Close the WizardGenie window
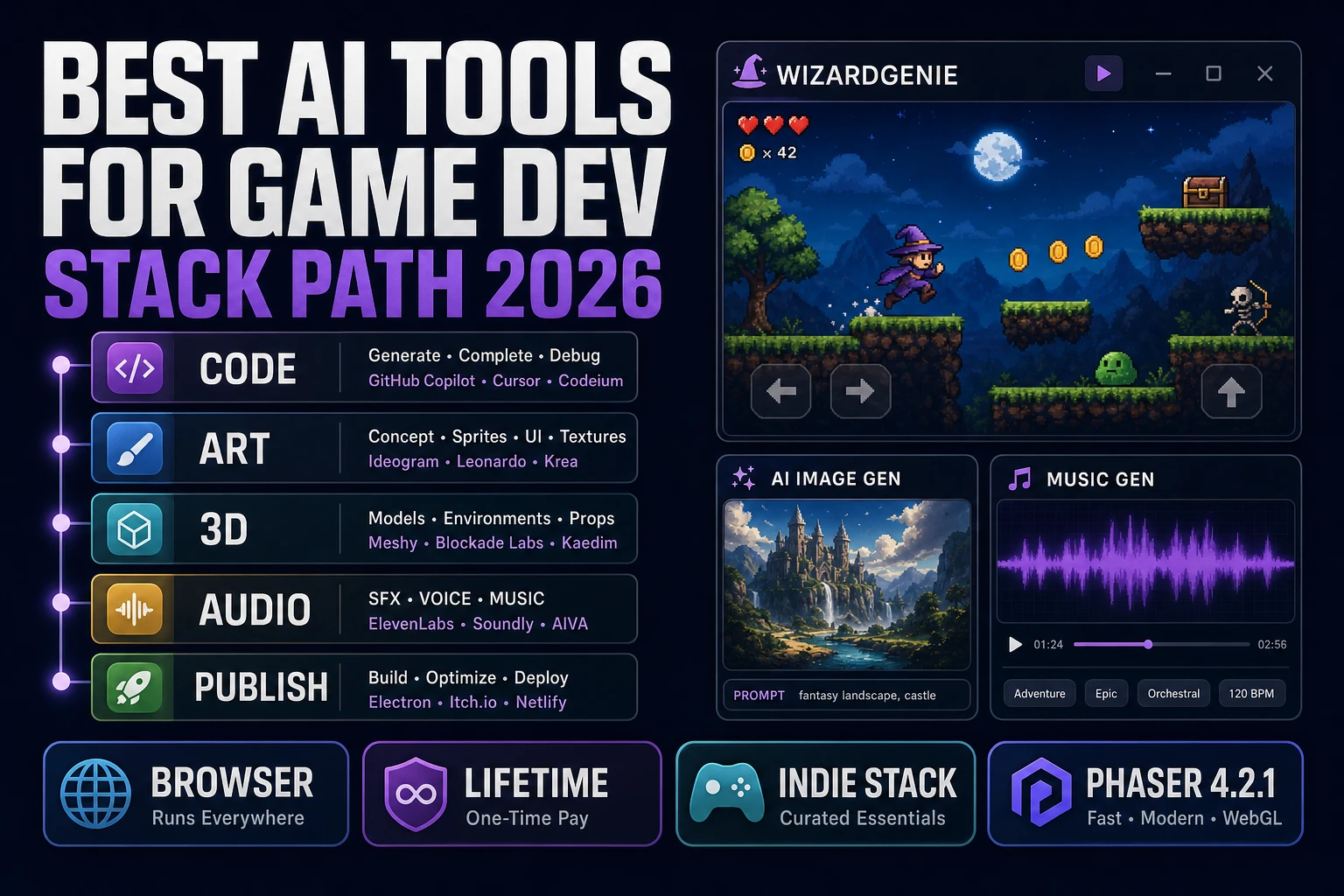This screenshot has height=896, width=1344. point(1264,73)
